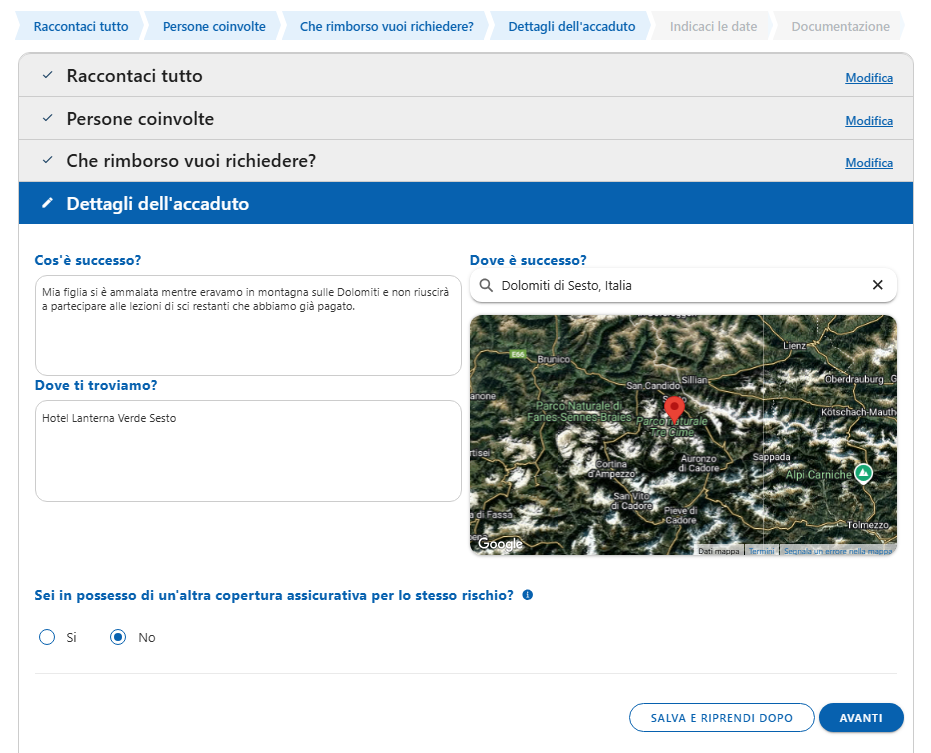Click the red location pin on map
The width and height of the screenshot is (931, 753).
(674, 408)
